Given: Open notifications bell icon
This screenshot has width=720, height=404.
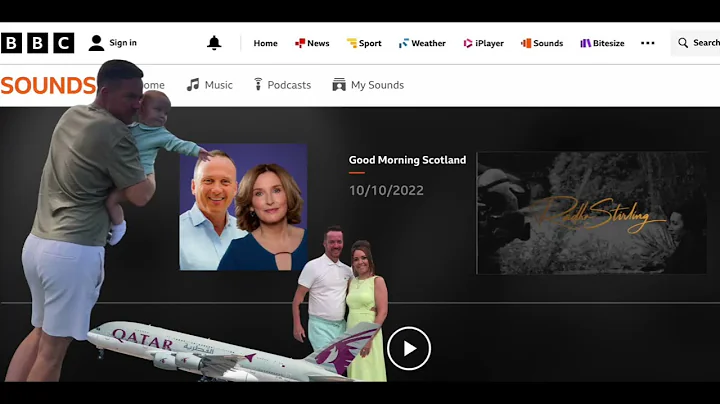Looking at the screenshot, I should (214, 43).
